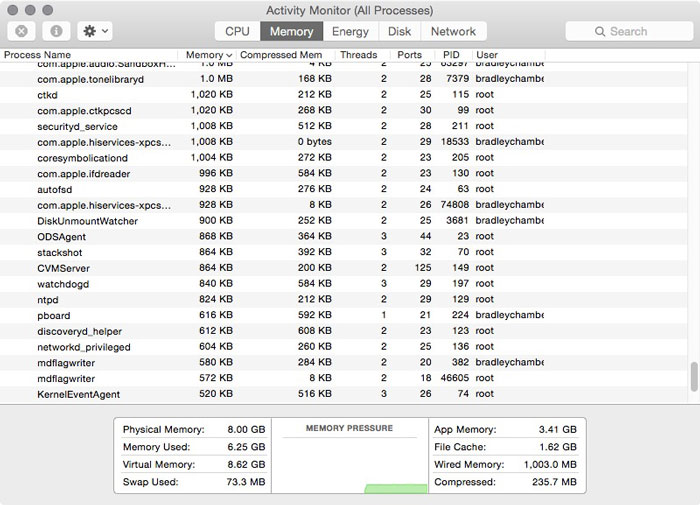Select mdflagwriter row with PID 382
This screenshot has width=700, height=505.
tap(343, 362)
